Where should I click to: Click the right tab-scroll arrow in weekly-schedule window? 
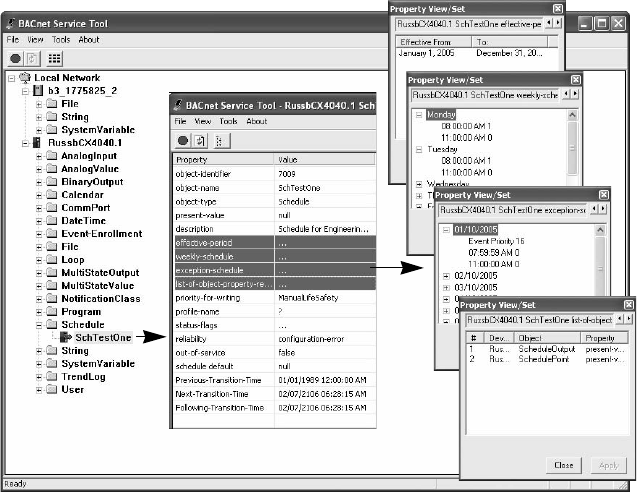(575, 94)
